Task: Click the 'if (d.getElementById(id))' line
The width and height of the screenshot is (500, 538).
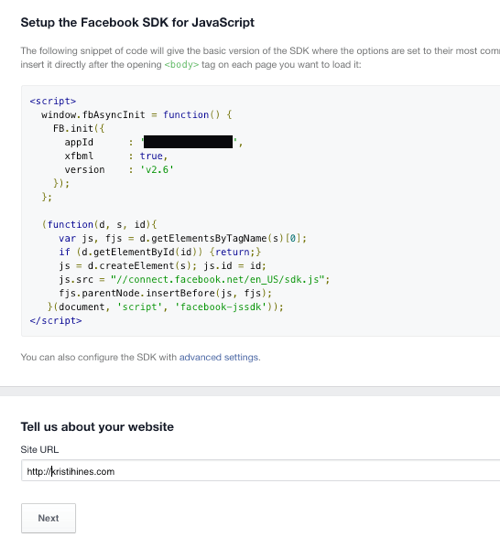Action: coord(160,252)
